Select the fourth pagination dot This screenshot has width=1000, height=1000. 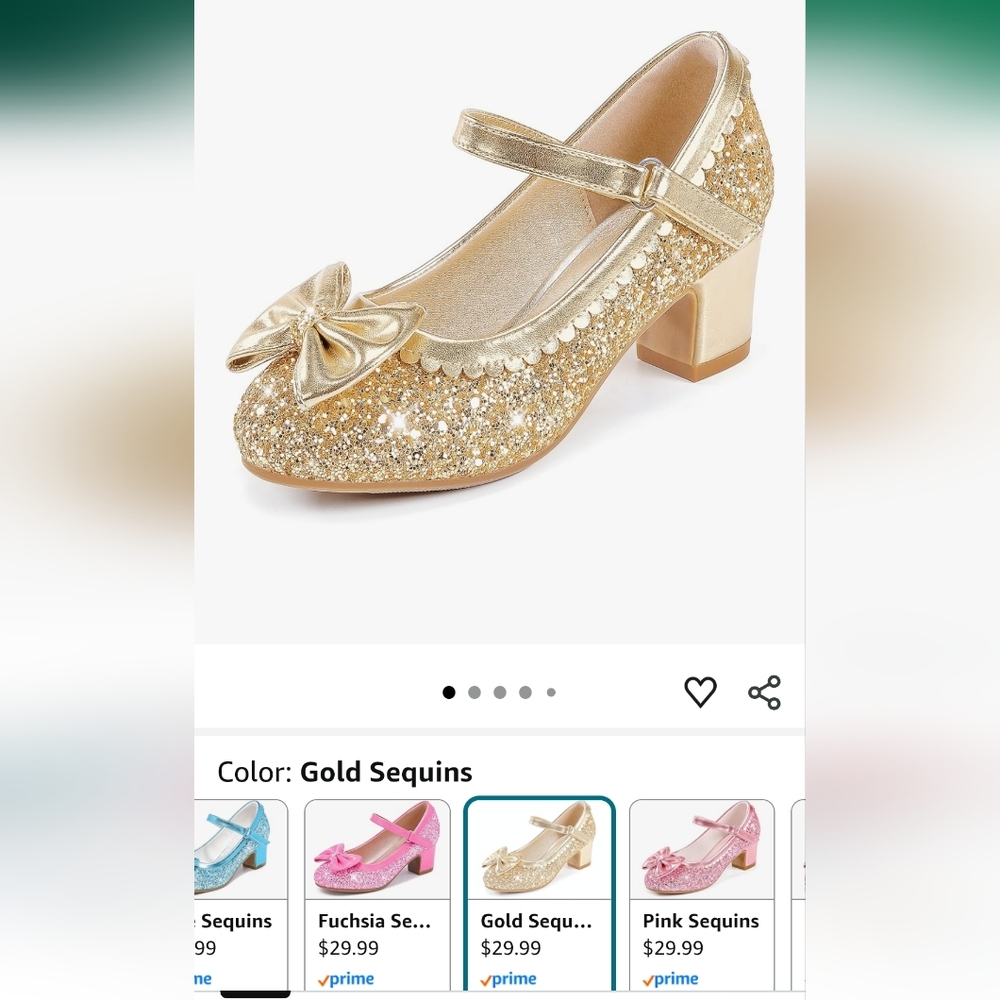[x=525, y=691]
